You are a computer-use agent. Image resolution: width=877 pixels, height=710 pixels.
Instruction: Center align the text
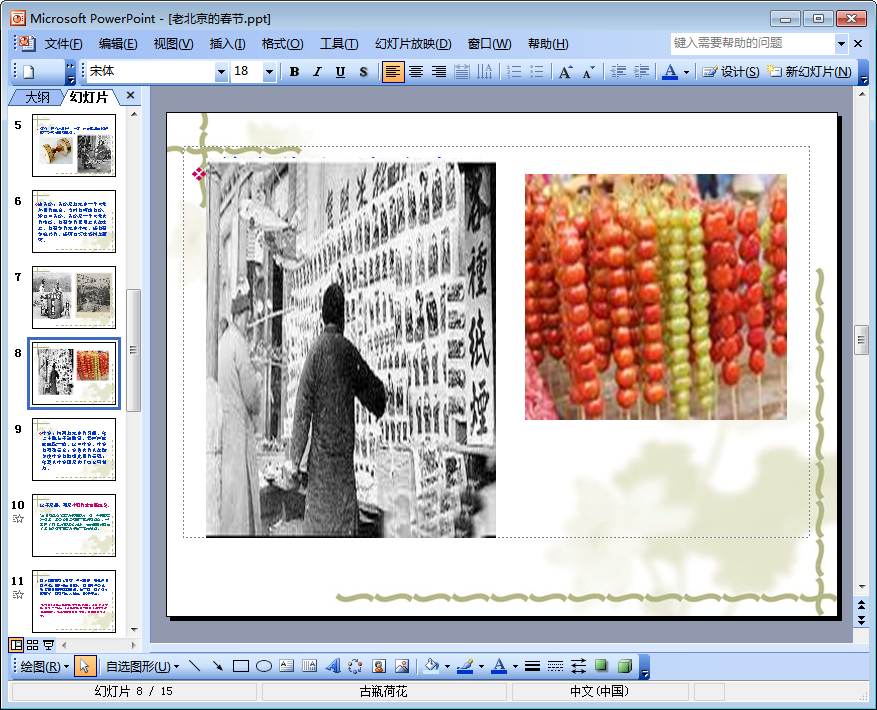(416, 72)
